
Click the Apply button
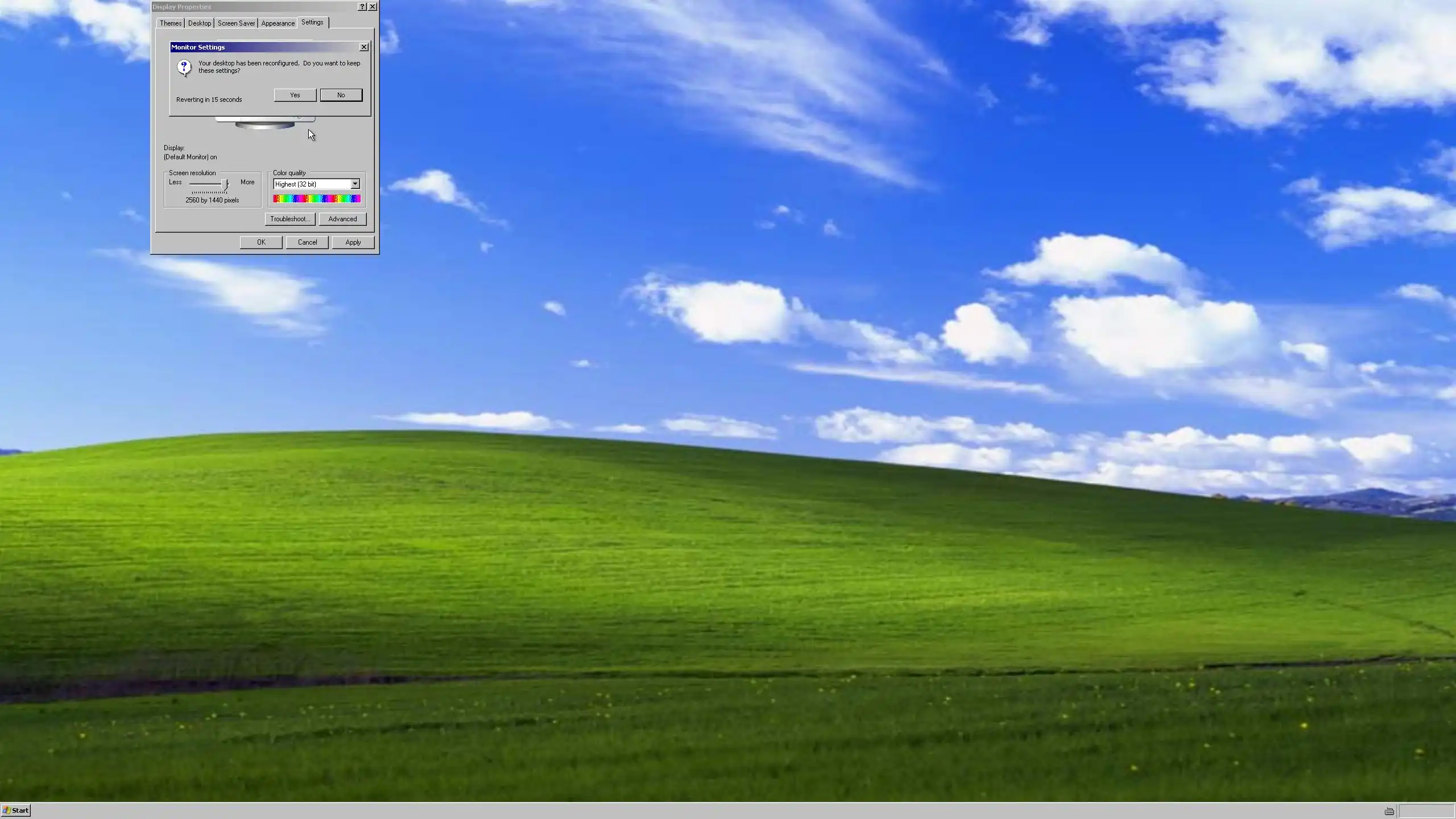pyautogui.click(x=353, y=242)
